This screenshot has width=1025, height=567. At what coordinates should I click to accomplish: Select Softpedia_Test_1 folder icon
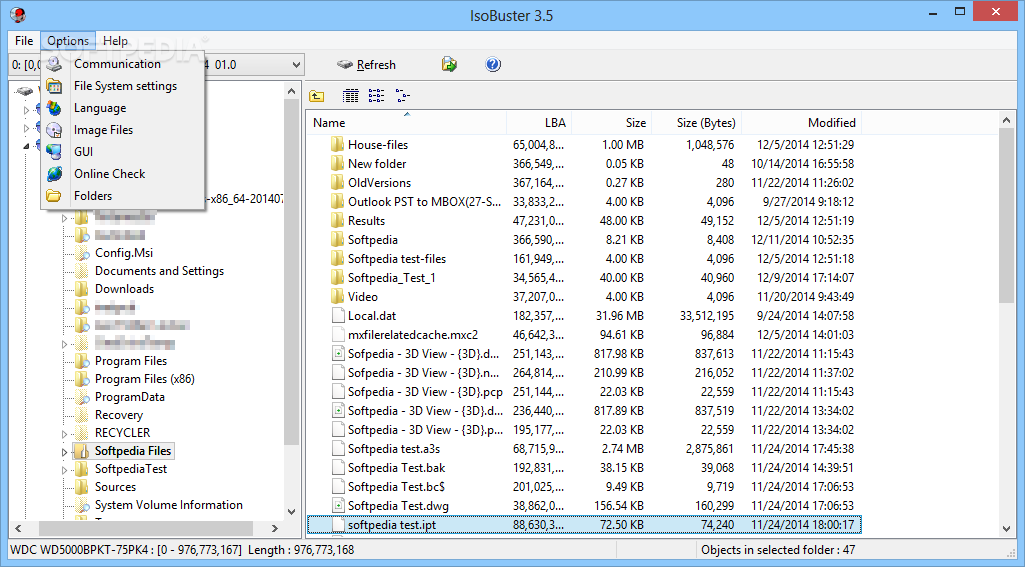337,277
